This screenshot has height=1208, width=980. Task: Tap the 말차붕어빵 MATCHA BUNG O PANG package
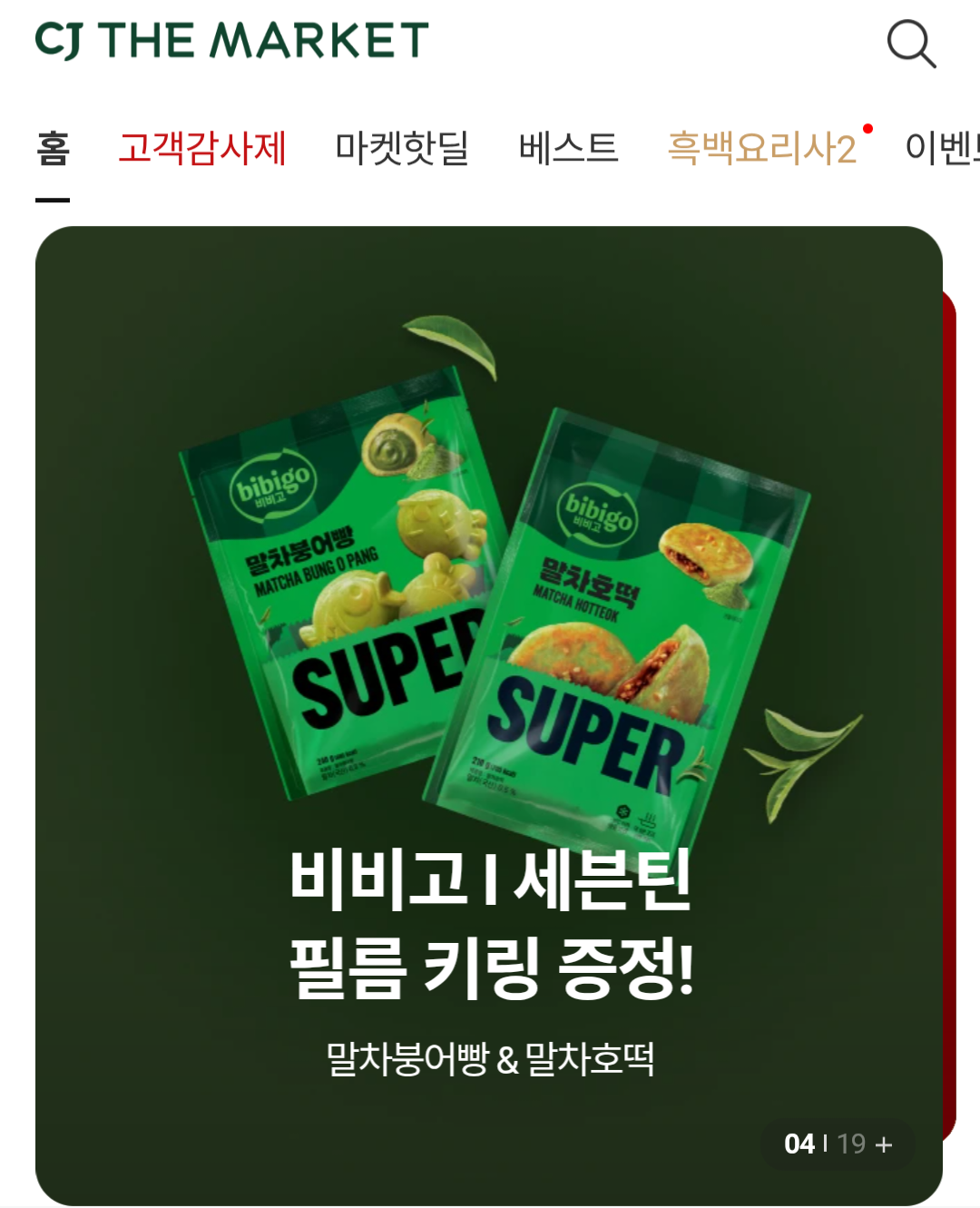click(x=340, y=581)
